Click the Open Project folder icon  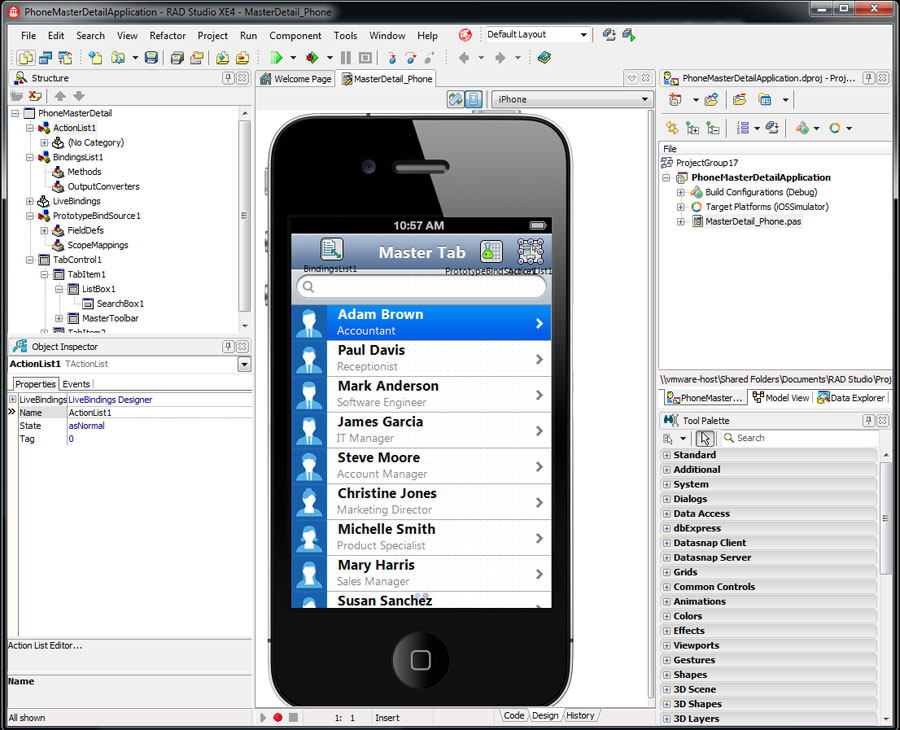197,57
